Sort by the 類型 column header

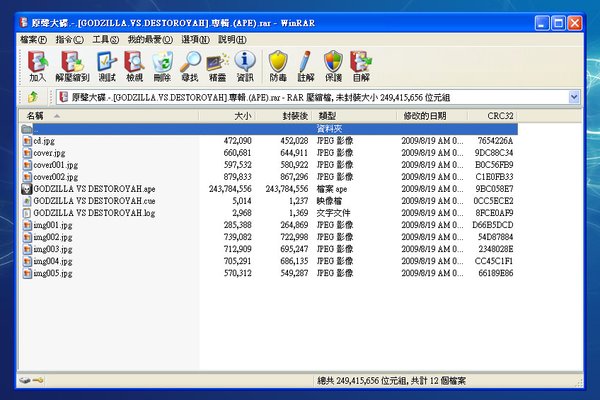[354, 116]
